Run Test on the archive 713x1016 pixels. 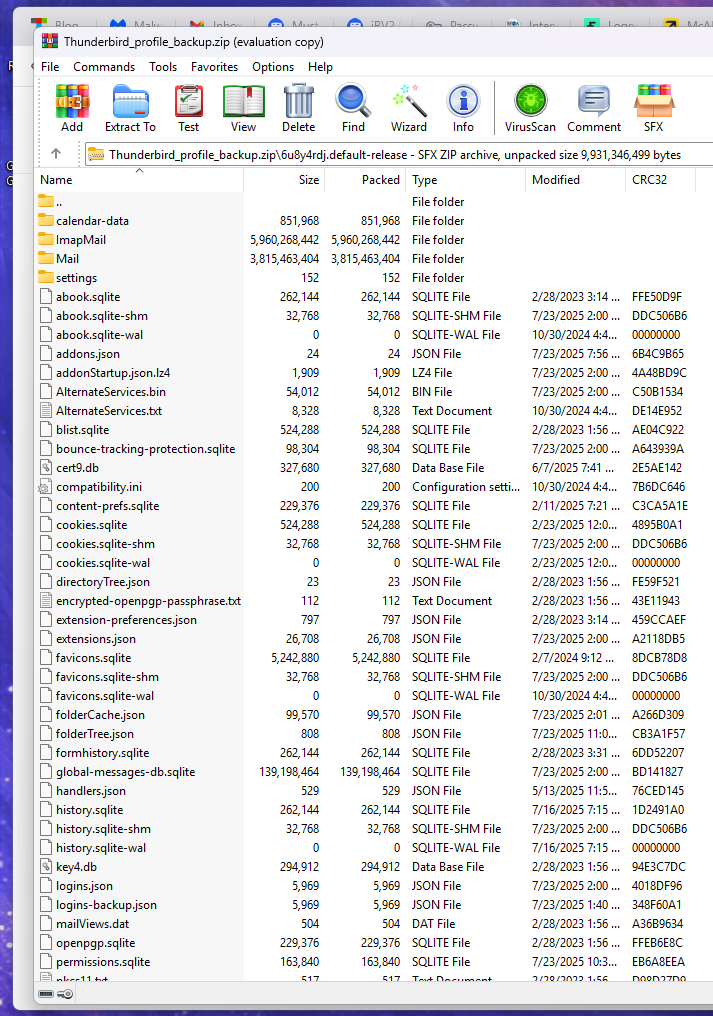coord(189,108)
